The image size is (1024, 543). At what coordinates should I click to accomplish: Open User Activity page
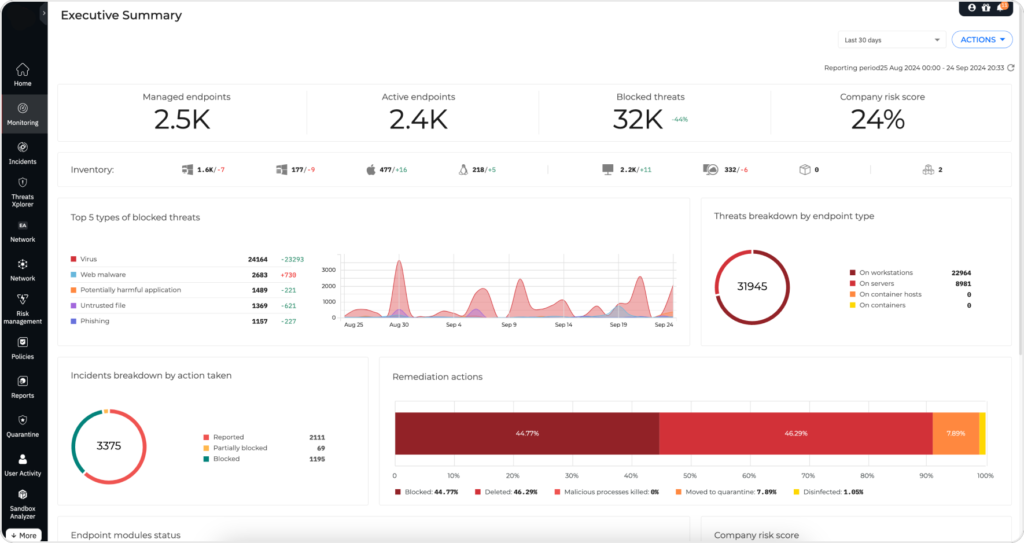[23, 465]
